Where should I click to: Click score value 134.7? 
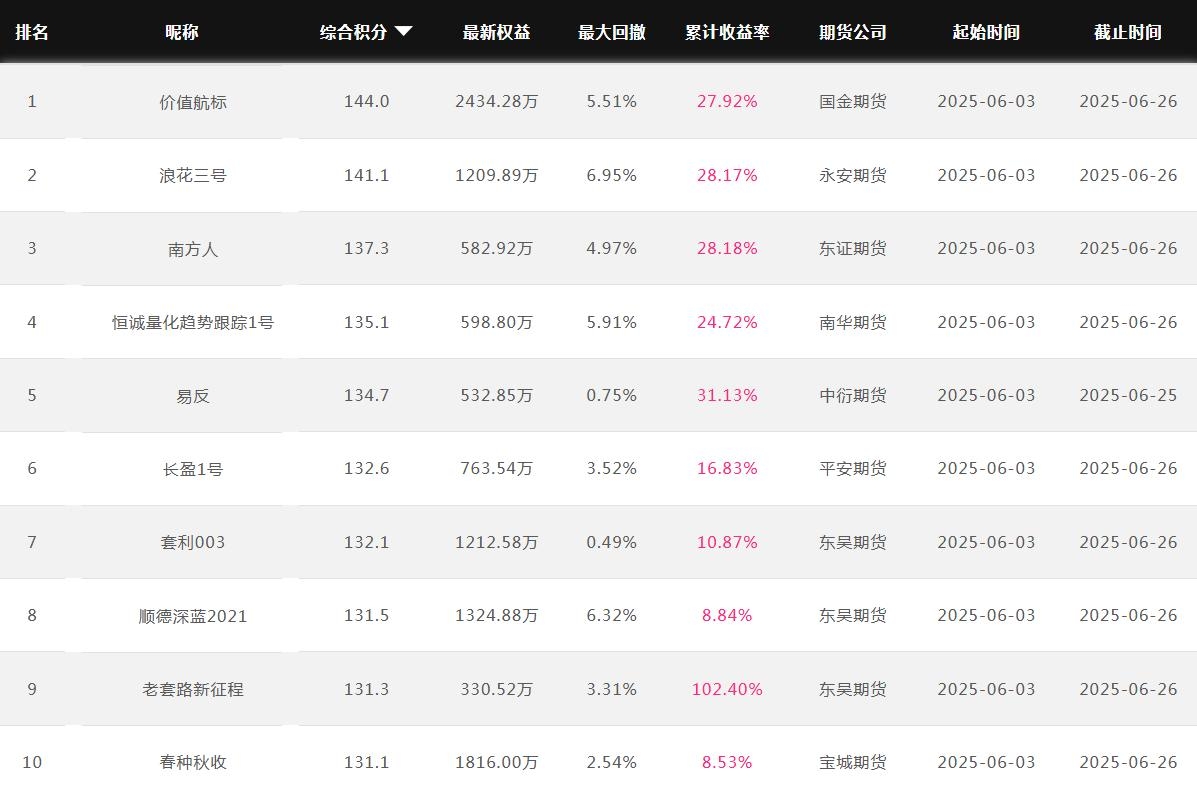click(x=366, y=395)
